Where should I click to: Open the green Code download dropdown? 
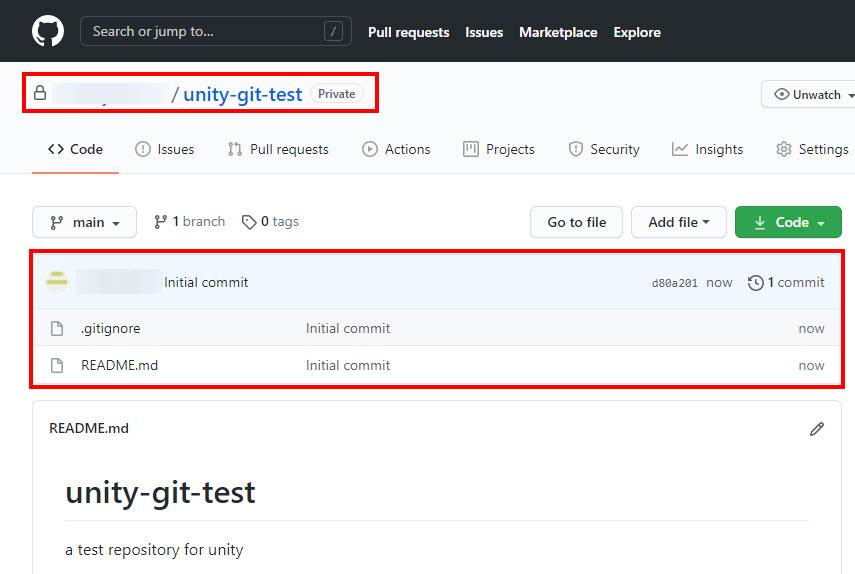[788, 222]
